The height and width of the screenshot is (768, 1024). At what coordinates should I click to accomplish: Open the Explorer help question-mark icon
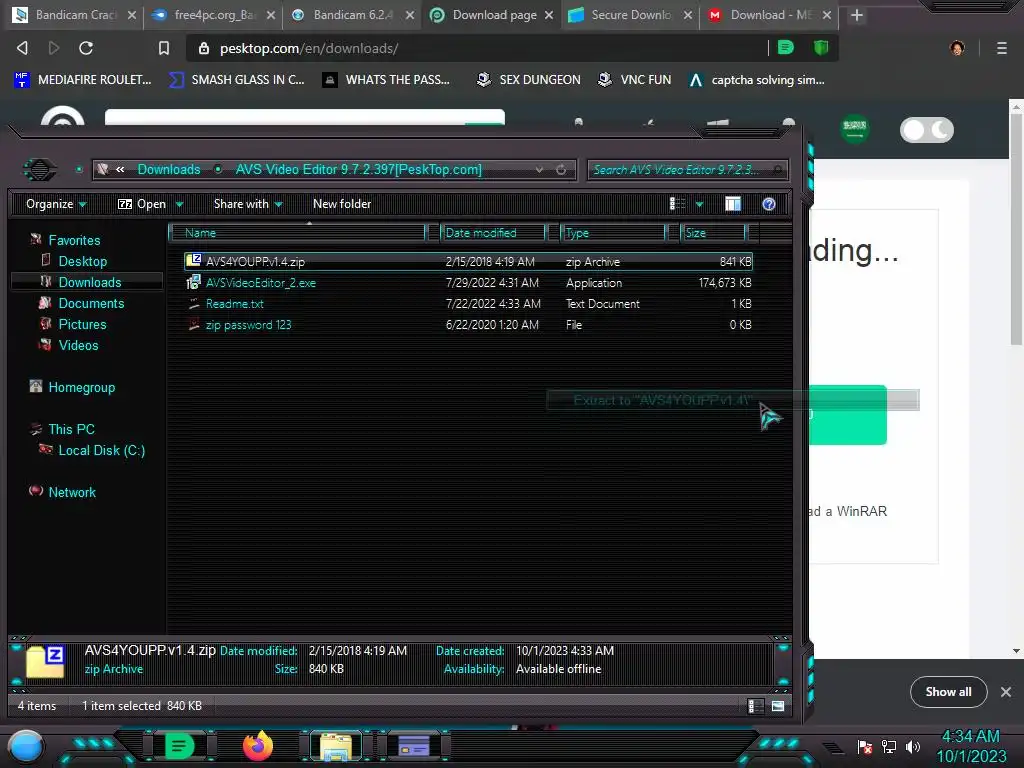tap(769, 204)
